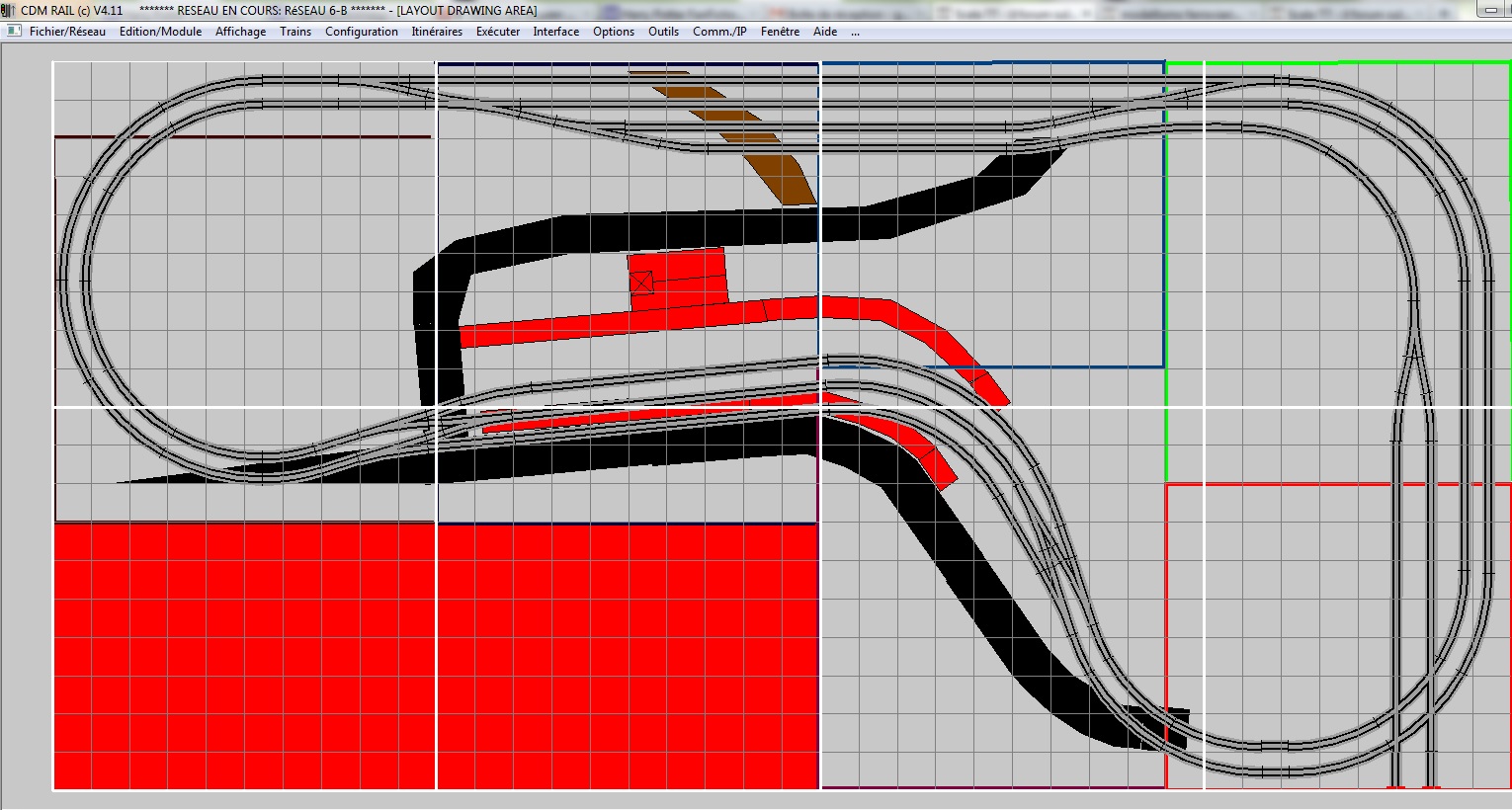
Task: Open the Configuration menu
Action: coord(362,32)
